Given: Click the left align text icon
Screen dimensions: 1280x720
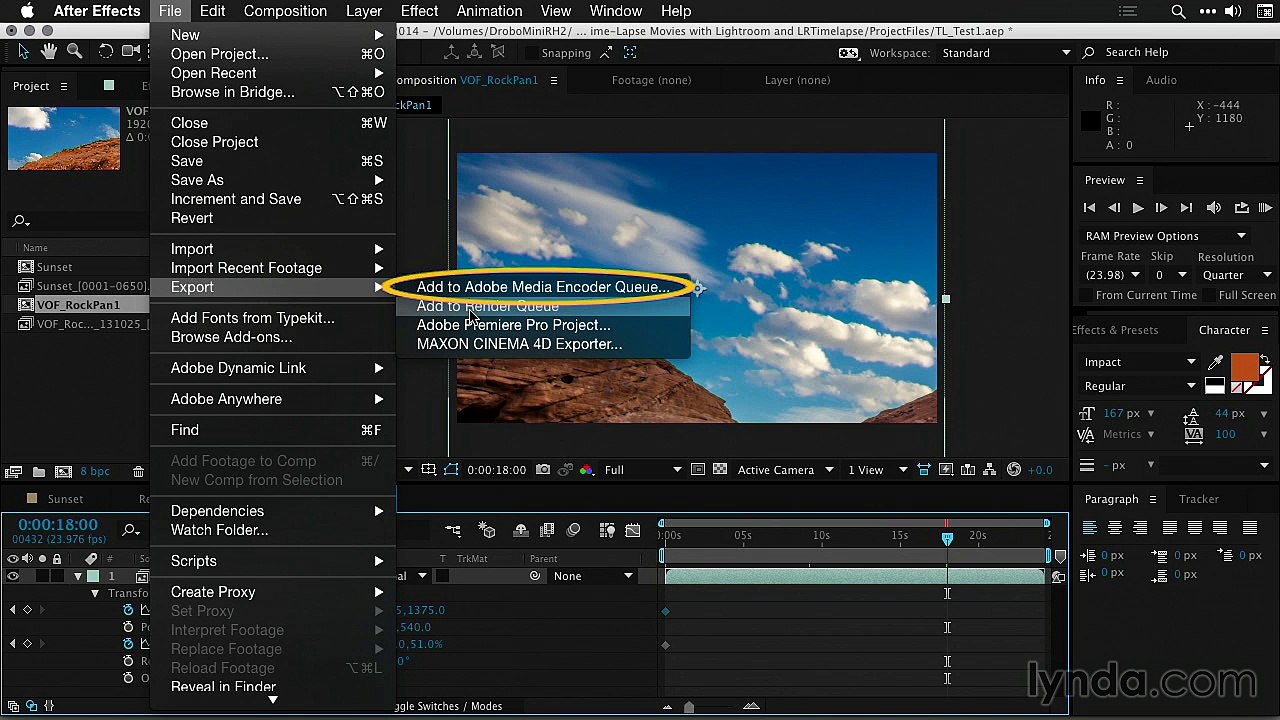Looking at the screenshot, I should tap(1090, 528).
